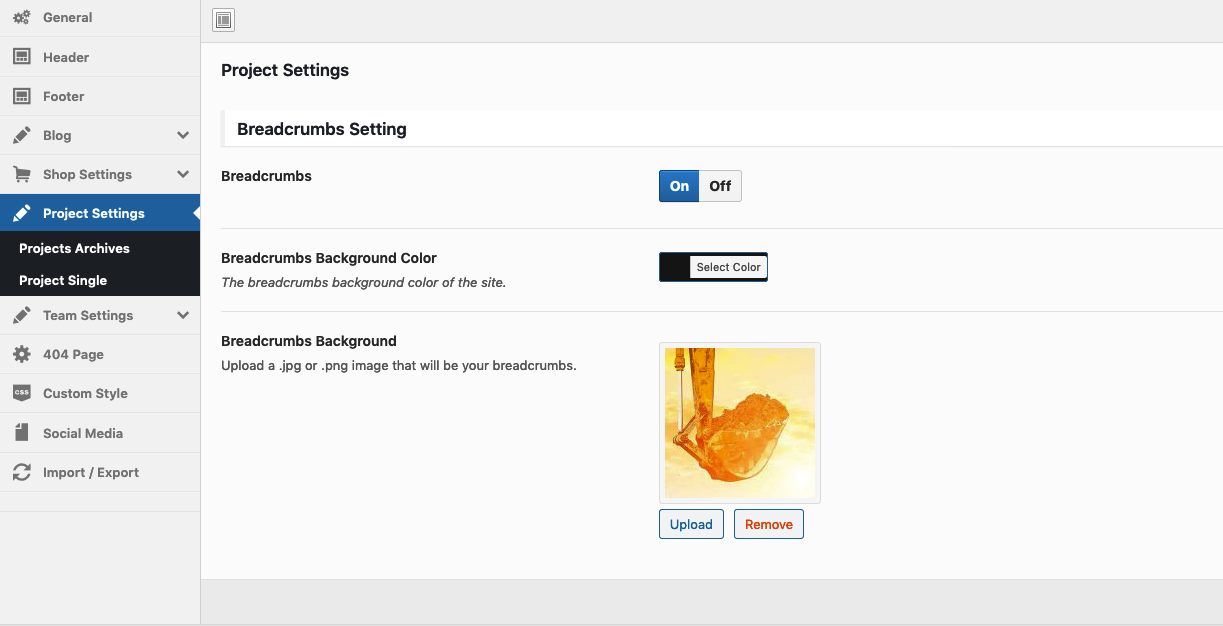Expand the Team Settings chevron
The image size is (1223, 626).
tap(183, 315)
